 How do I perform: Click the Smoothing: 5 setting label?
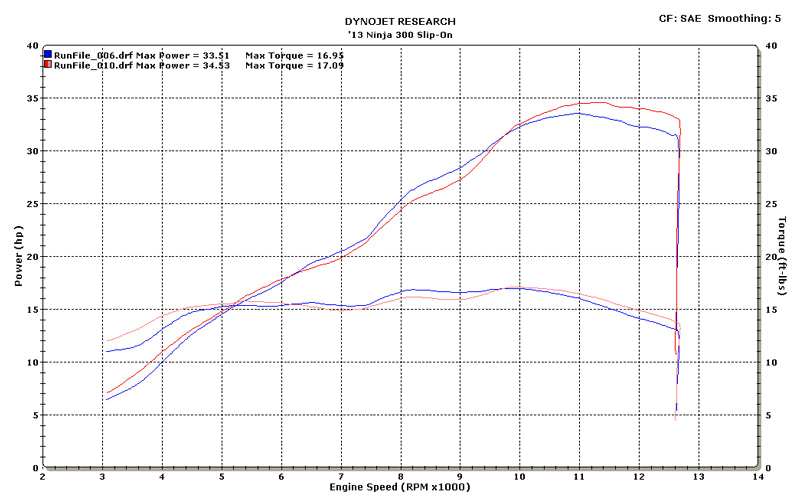(749, 18)
